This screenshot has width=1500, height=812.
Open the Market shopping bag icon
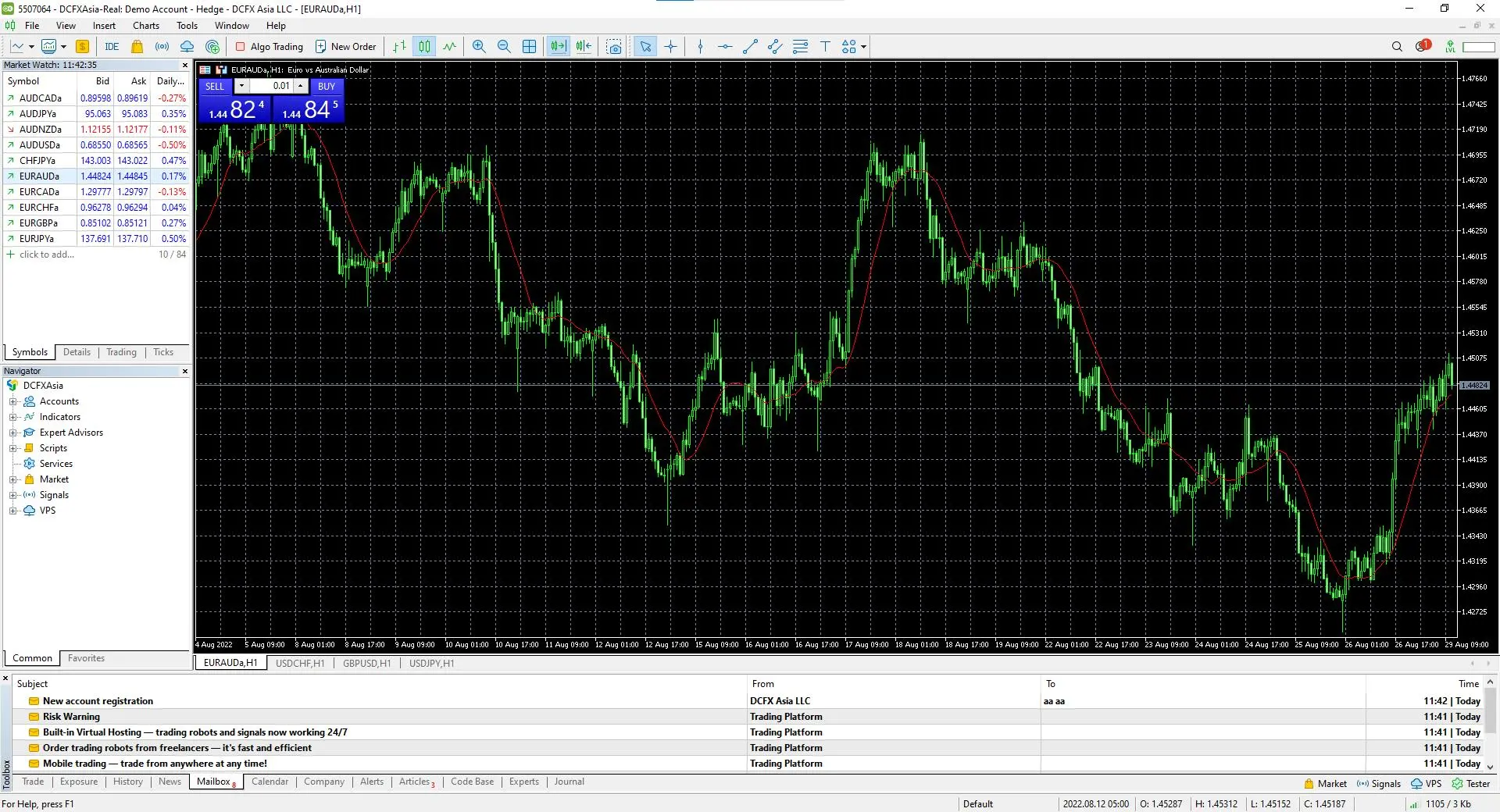(x=137, y=47)
